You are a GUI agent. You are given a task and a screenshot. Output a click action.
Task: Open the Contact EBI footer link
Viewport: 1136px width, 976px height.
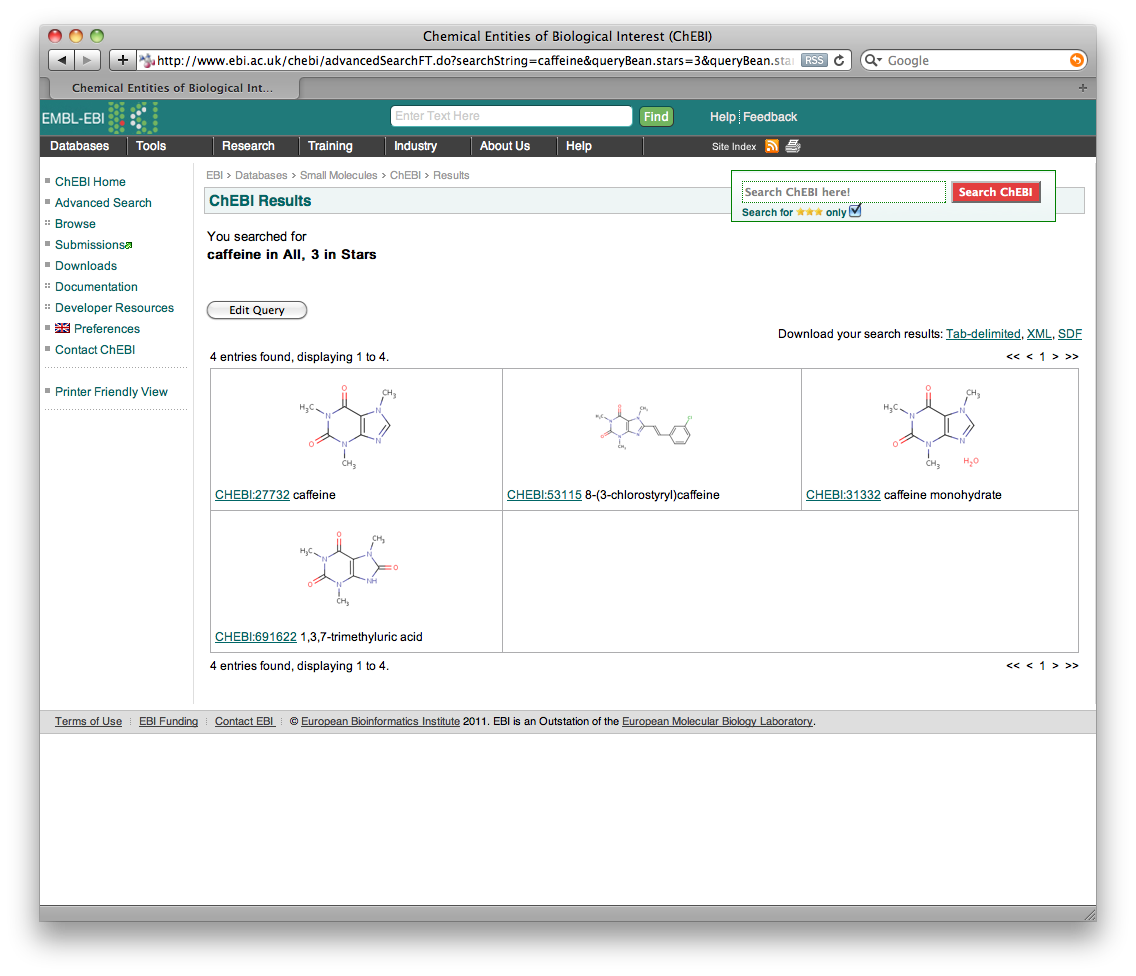244,721
